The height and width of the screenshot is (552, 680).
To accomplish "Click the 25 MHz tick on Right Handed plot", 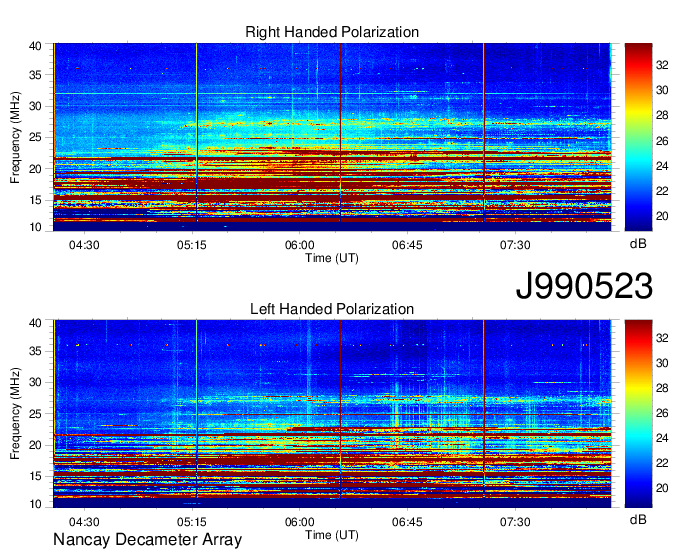I will pyautogui.click(x=36, y=137).
